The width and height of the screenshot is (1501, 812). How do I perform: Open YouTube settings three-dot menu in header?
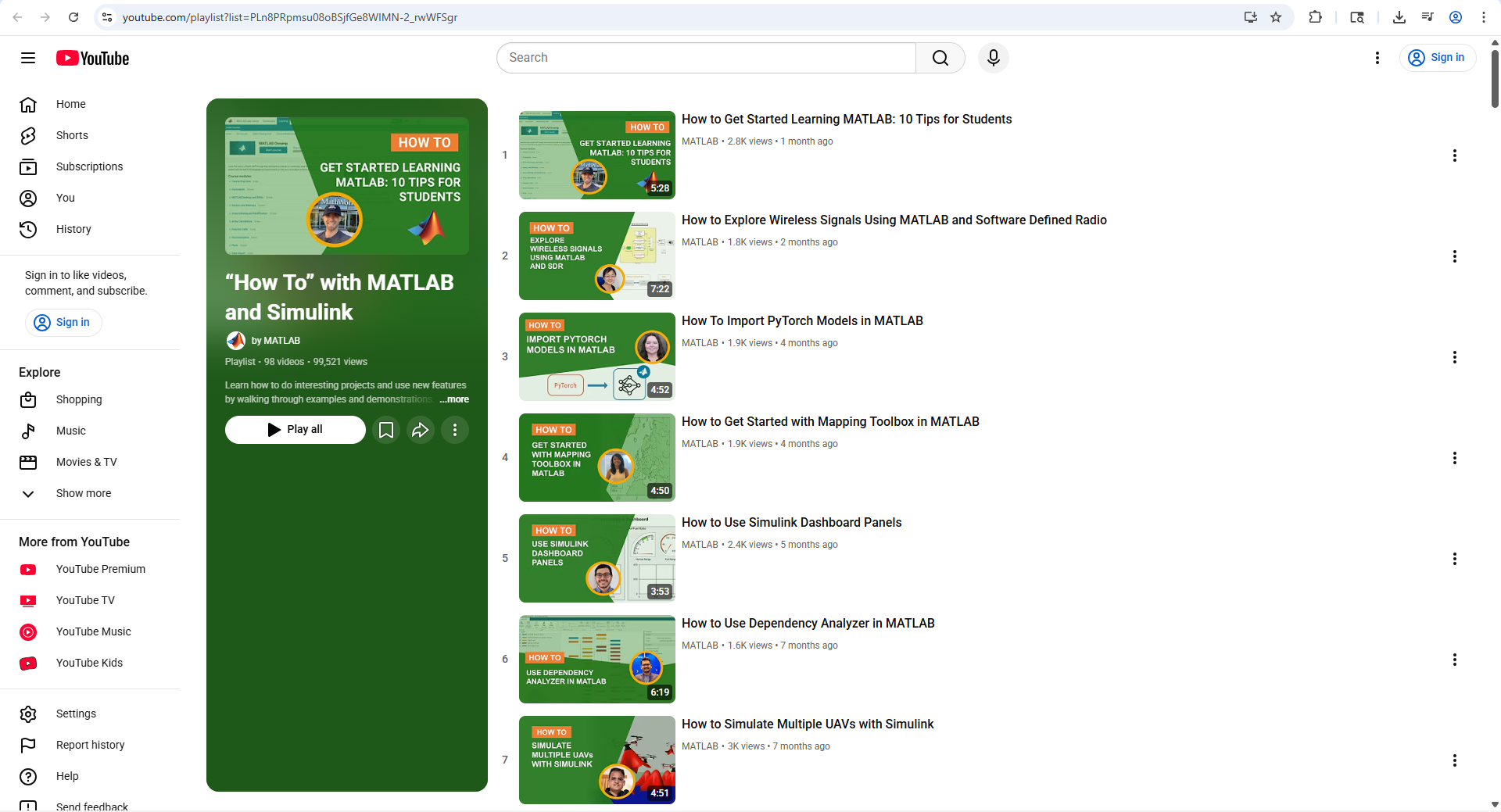[x=1377, y=58]
